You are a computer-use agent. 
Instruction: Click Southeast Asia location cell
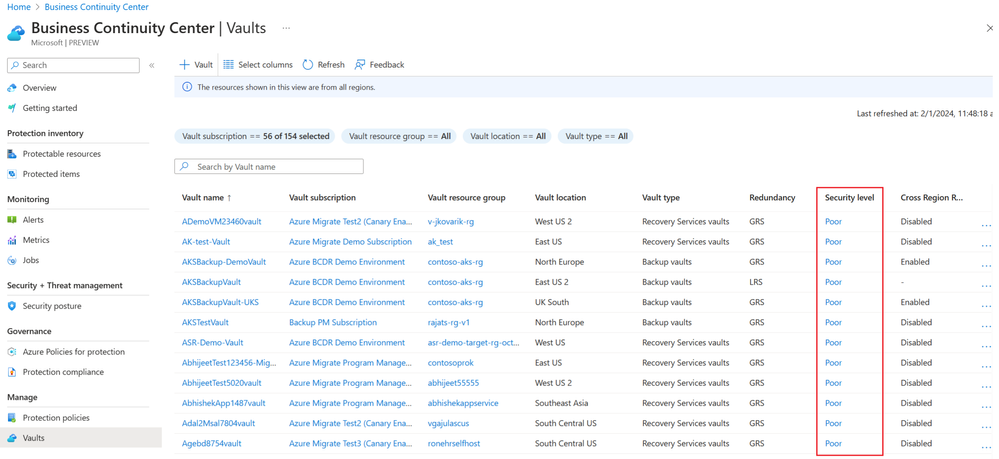coord(561,404)
